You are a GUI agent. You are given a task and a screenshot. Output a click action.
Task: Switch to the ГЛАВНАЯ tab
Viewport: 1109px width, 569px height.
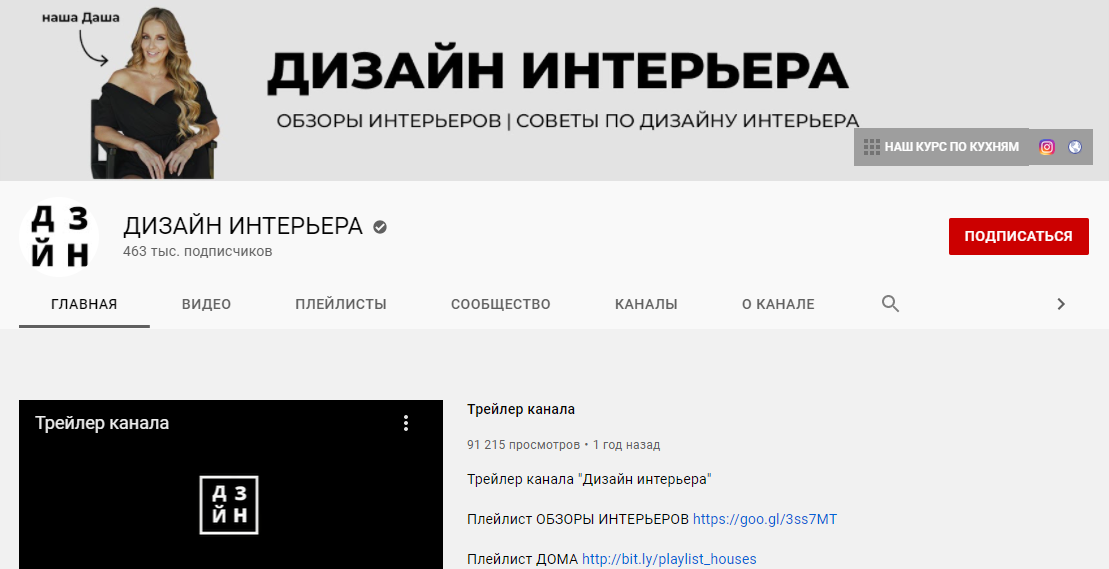pyautogui.click(x=84, y=304)
